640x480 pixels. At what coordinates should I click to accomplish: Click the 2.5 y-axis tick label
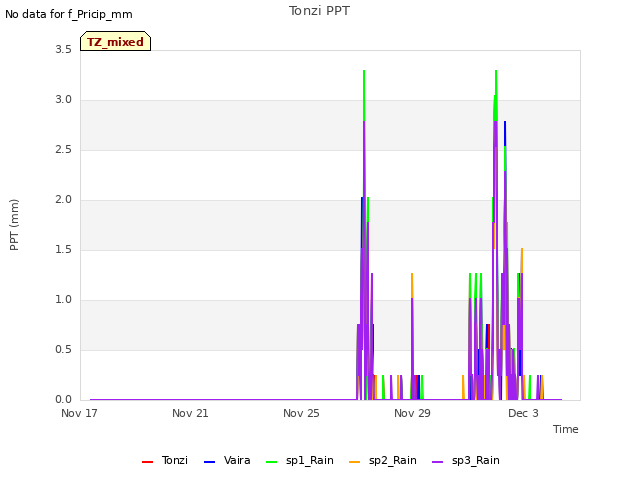[x=64, y=149]
